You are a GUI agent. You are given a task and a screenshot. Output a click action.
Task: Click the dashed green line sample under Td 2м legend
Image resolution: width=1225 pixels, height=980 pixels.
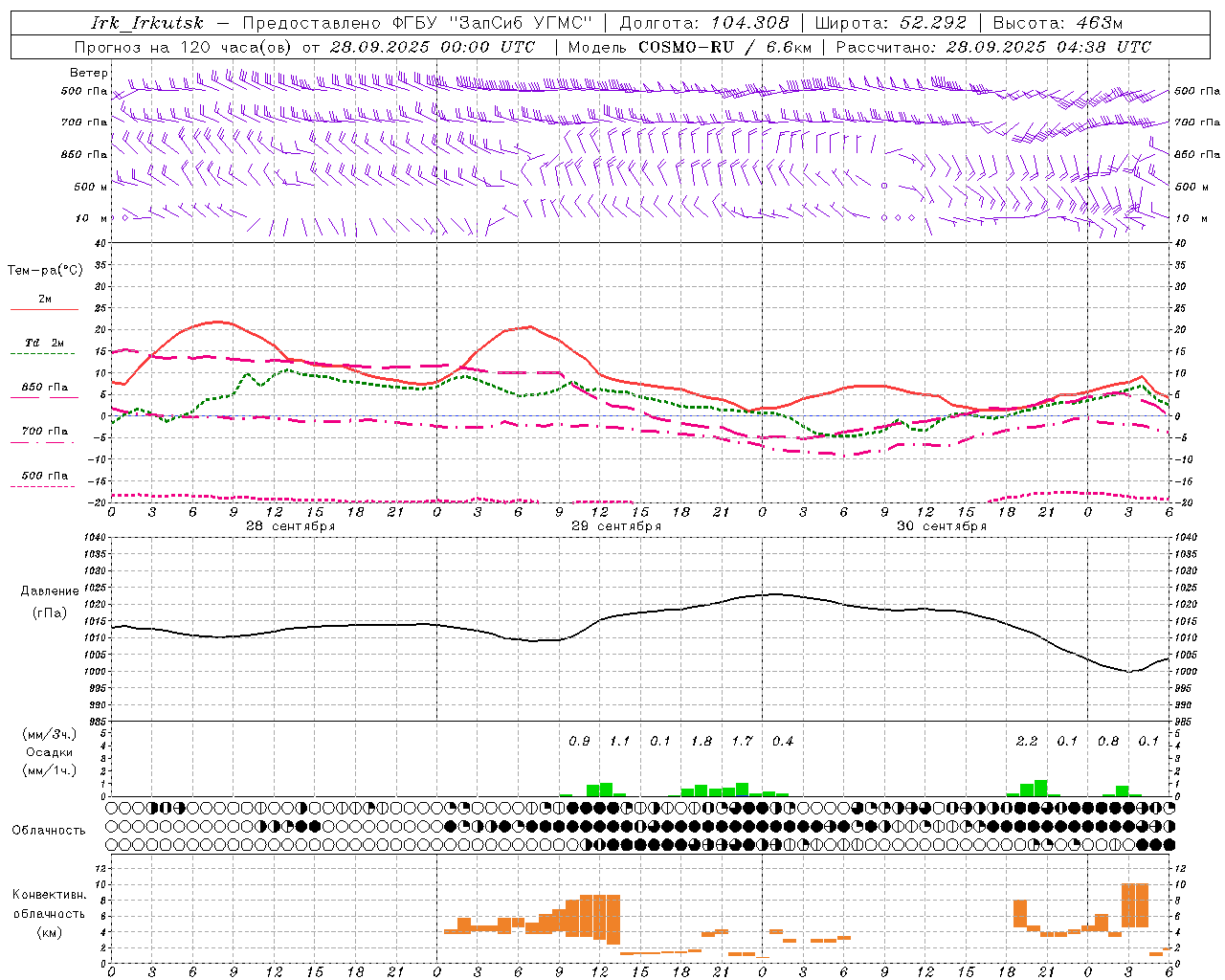(44, 354)
